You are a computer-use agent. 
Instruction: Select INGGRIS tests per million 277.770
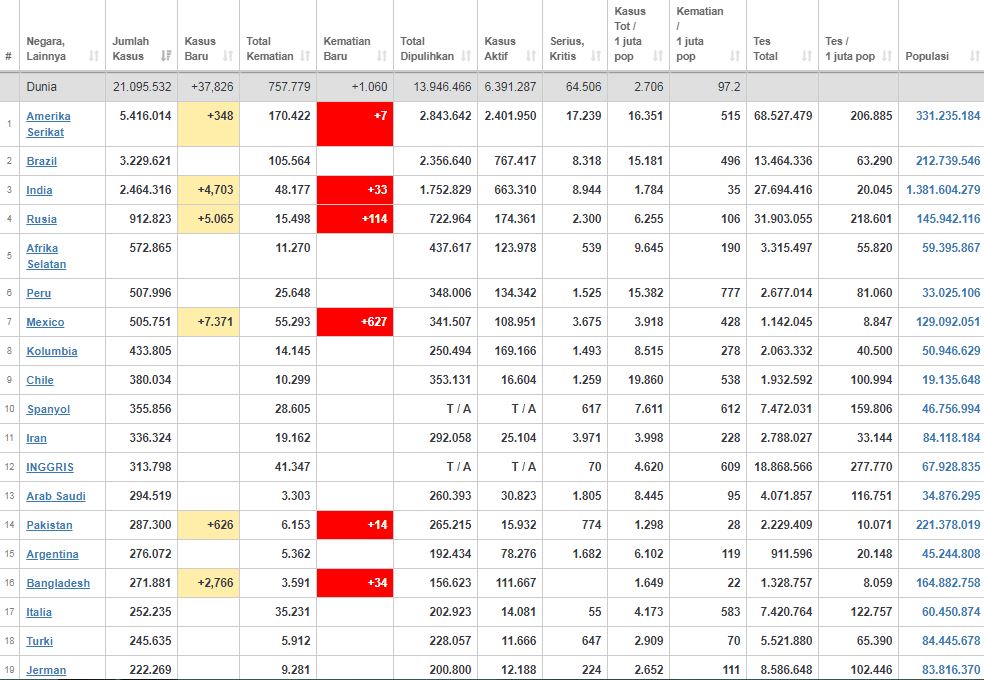click(x=871, y=466)
